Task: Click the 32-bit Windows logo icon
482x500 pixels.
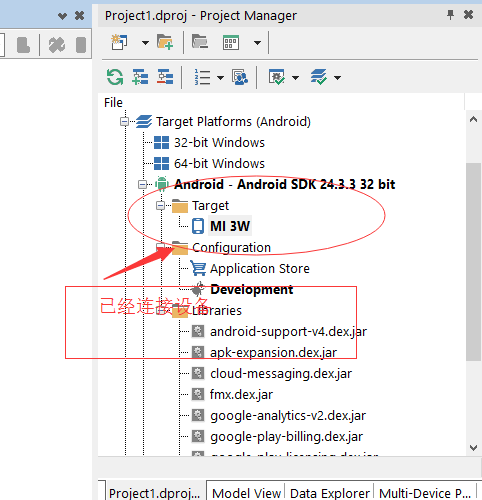Action: click(162, 143)
